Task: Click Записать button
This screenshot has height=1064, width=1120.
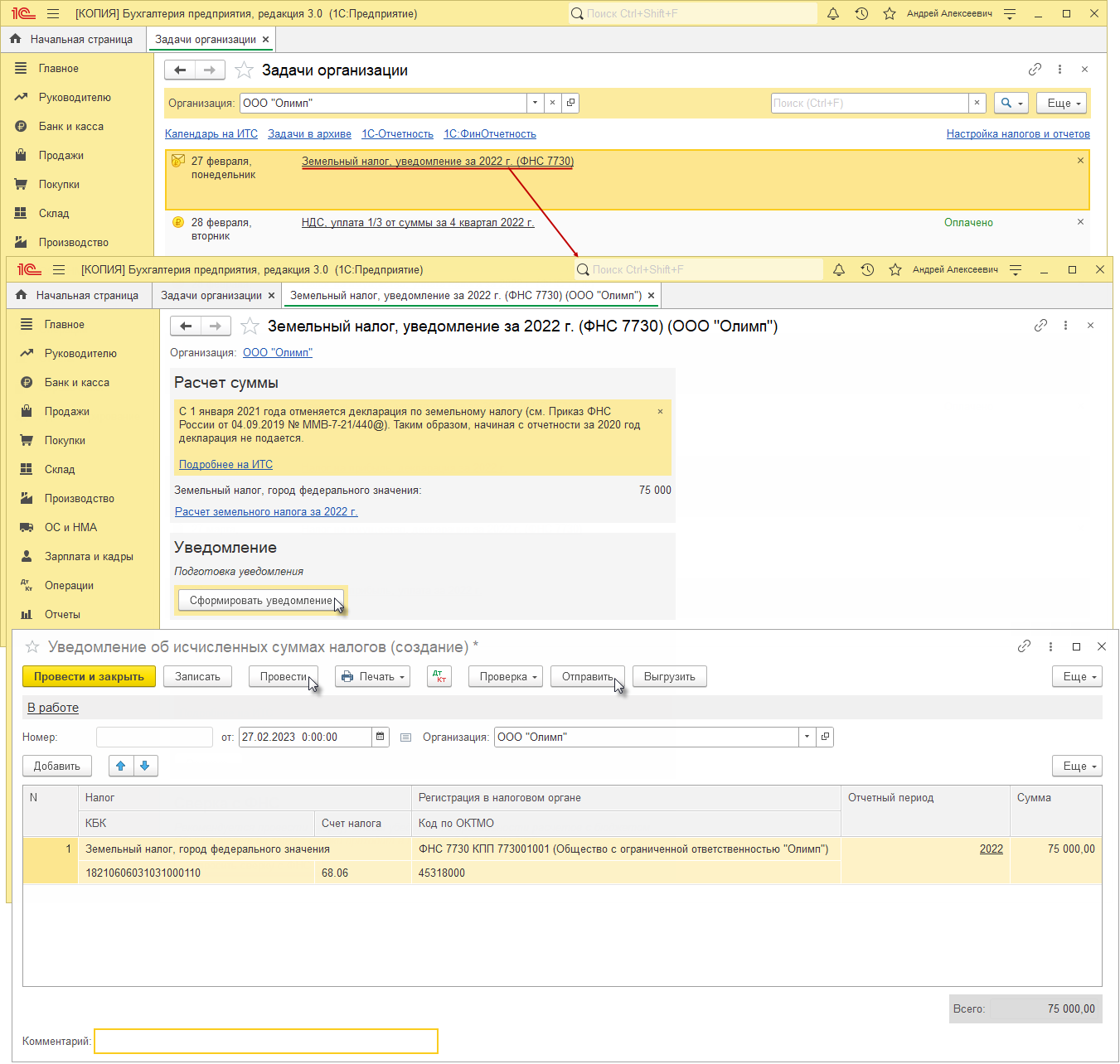Action: tap(197, 676)
